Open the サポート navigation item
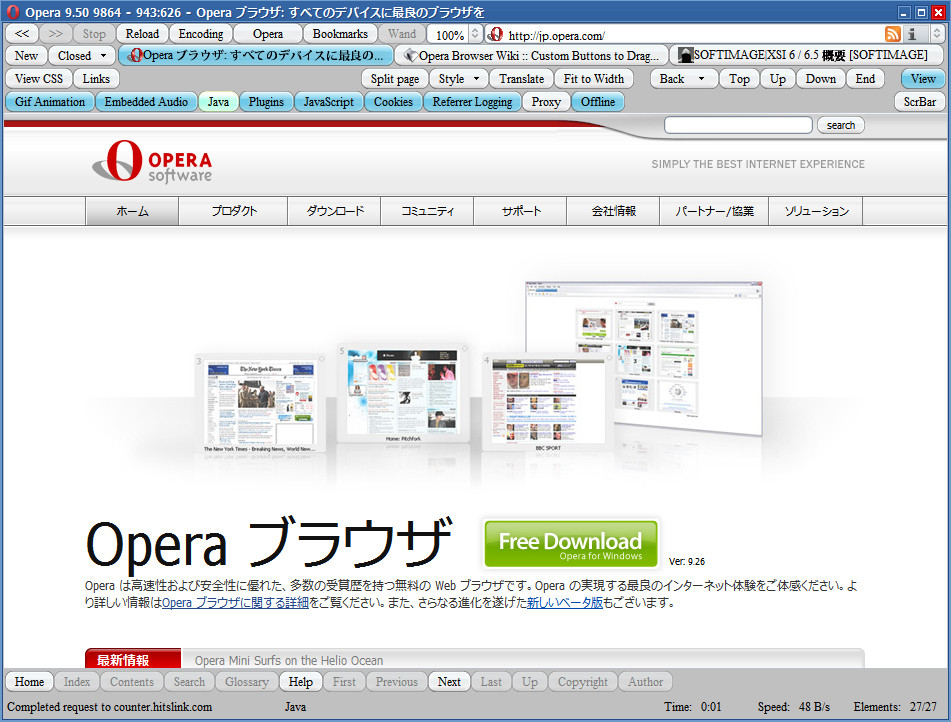 tap(520, 211)
